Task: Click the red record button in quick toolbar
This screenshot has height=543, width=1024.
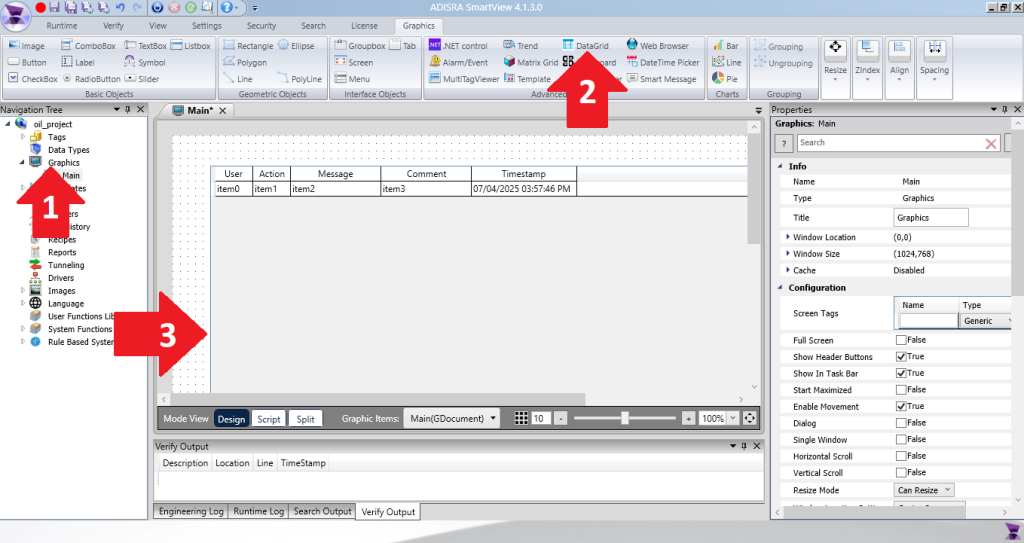Action: (40, 7)
